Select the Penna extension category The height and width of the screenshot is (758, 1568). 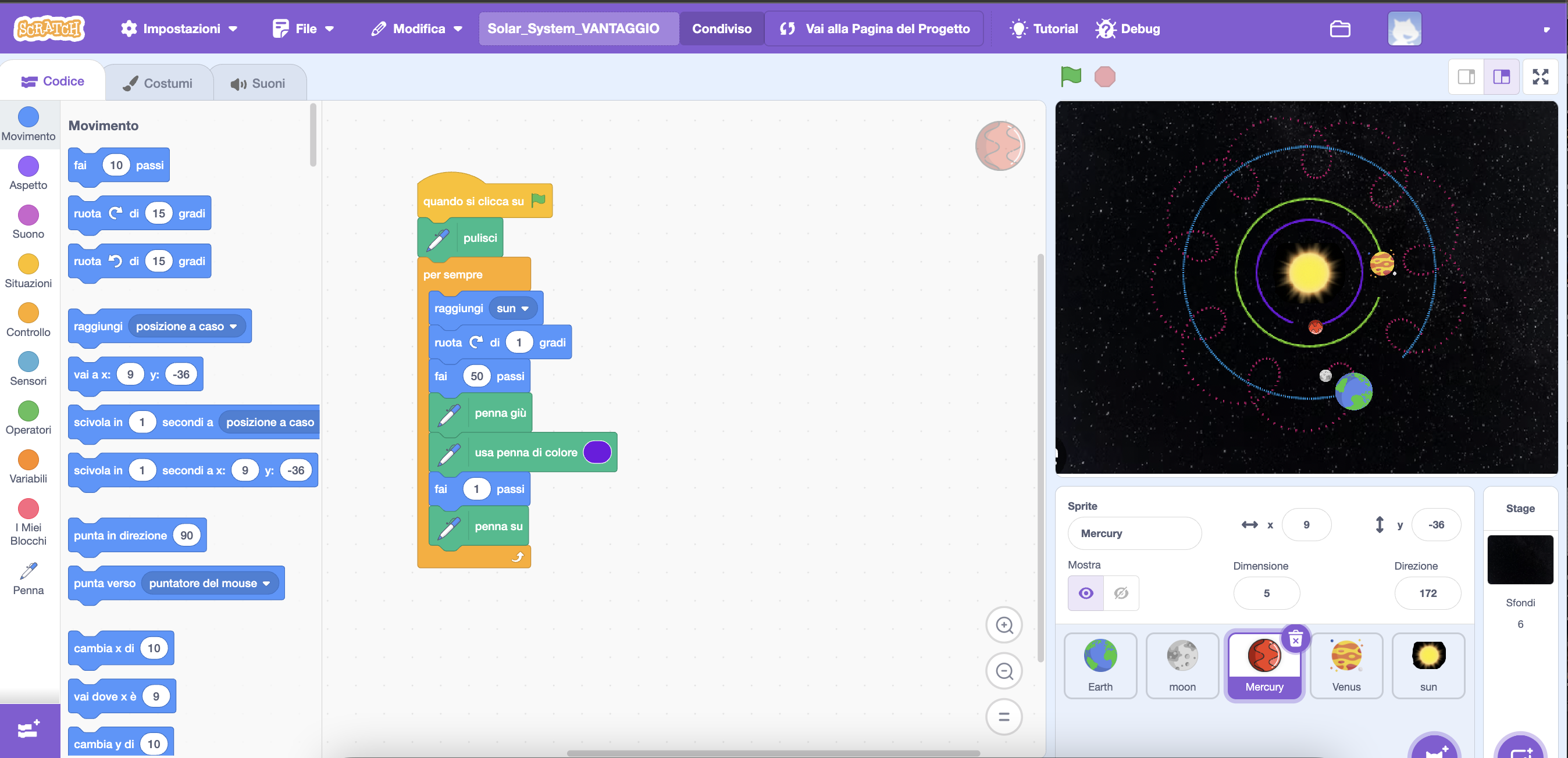coord(28,578)
